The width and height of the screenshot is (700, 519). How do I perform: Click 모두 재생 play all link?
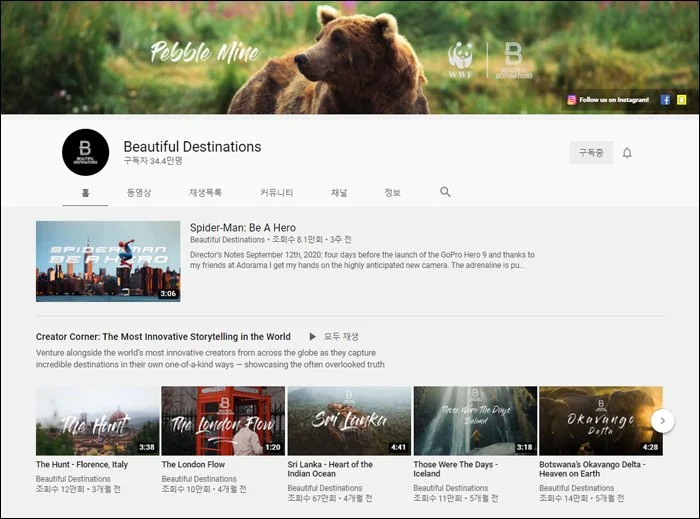click(341, 336)
